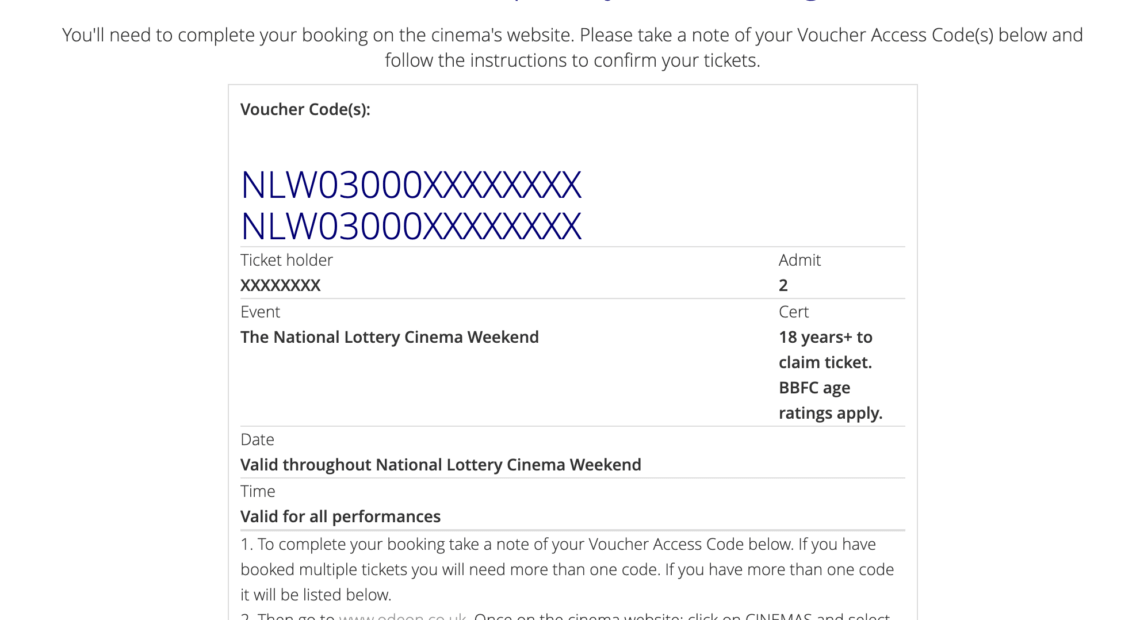Click the 18 years+ to claim ticket text
The image size is (1140, 620).
[x=825, y=350]
